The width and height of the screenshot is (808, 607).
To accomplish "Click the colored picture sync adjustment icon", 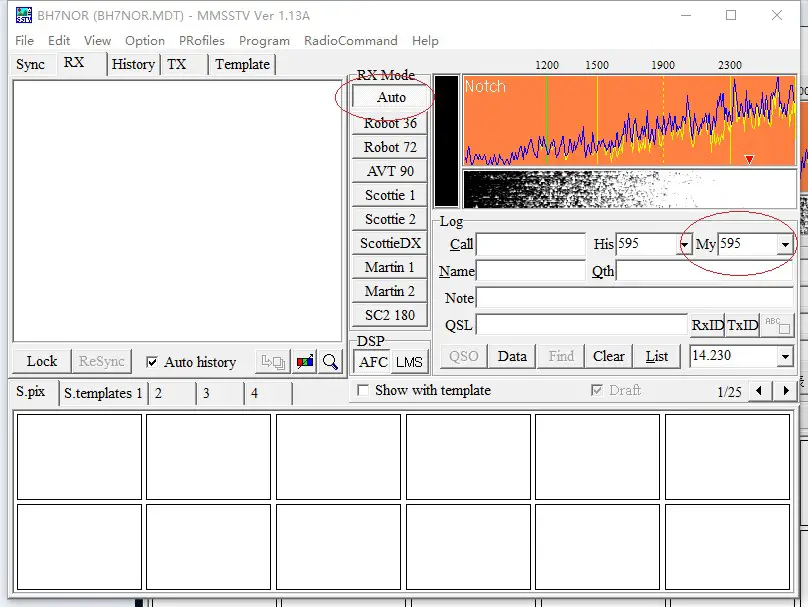I will (x=304, y=361).
